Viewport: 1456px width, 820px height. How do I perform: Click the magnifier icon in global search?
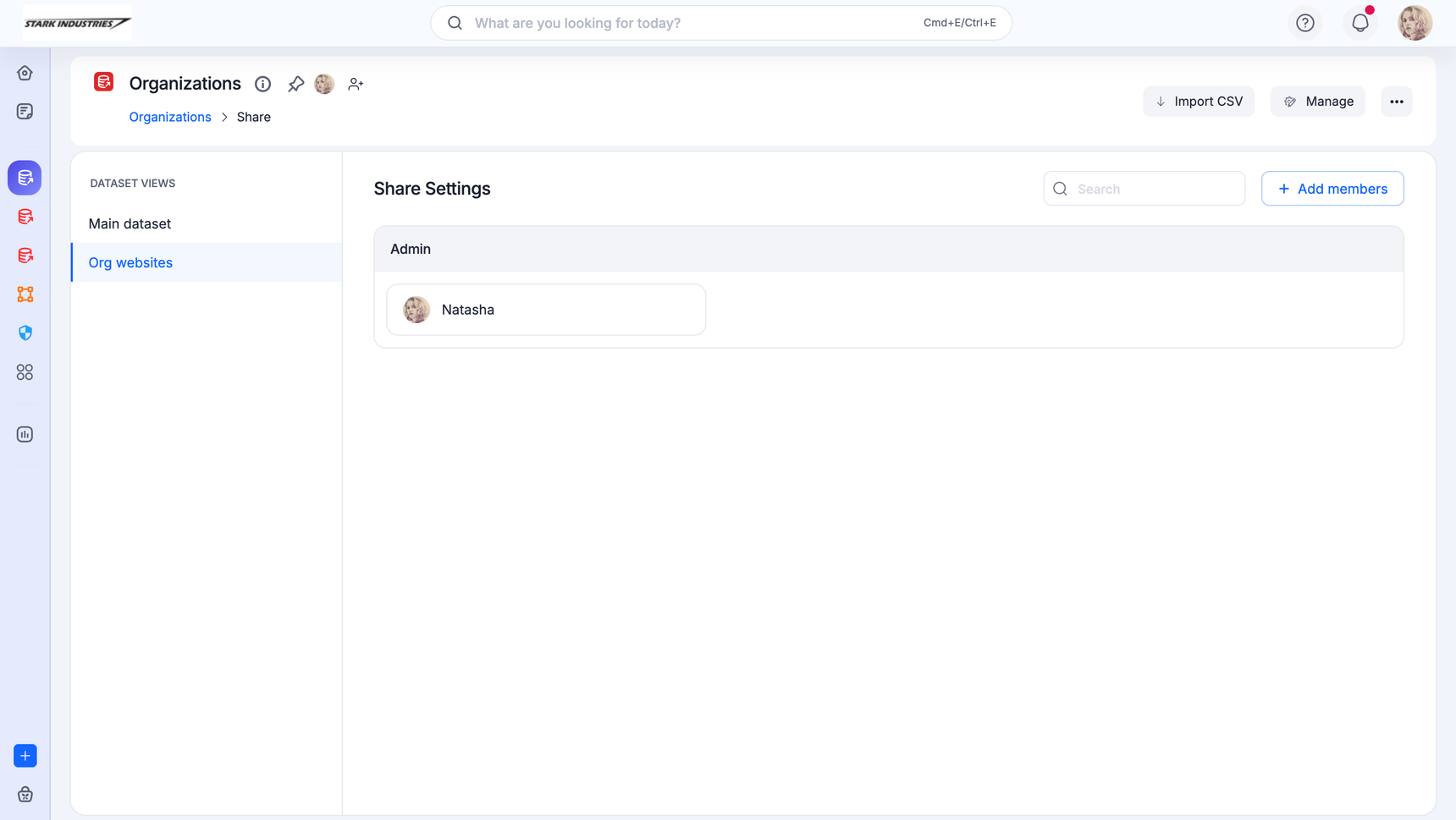(455, 23)
